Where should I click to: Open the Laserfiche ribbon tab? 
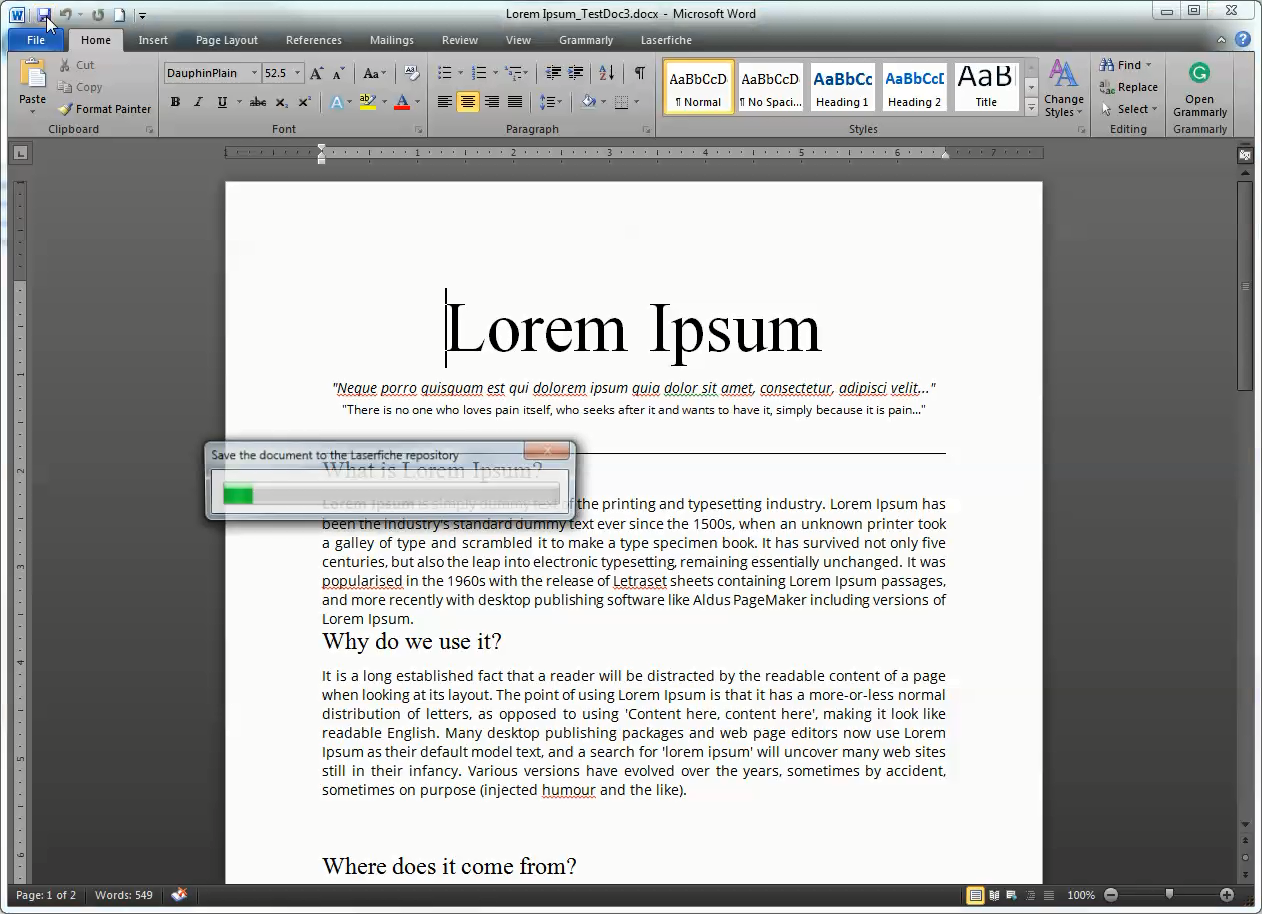[666, 40]
